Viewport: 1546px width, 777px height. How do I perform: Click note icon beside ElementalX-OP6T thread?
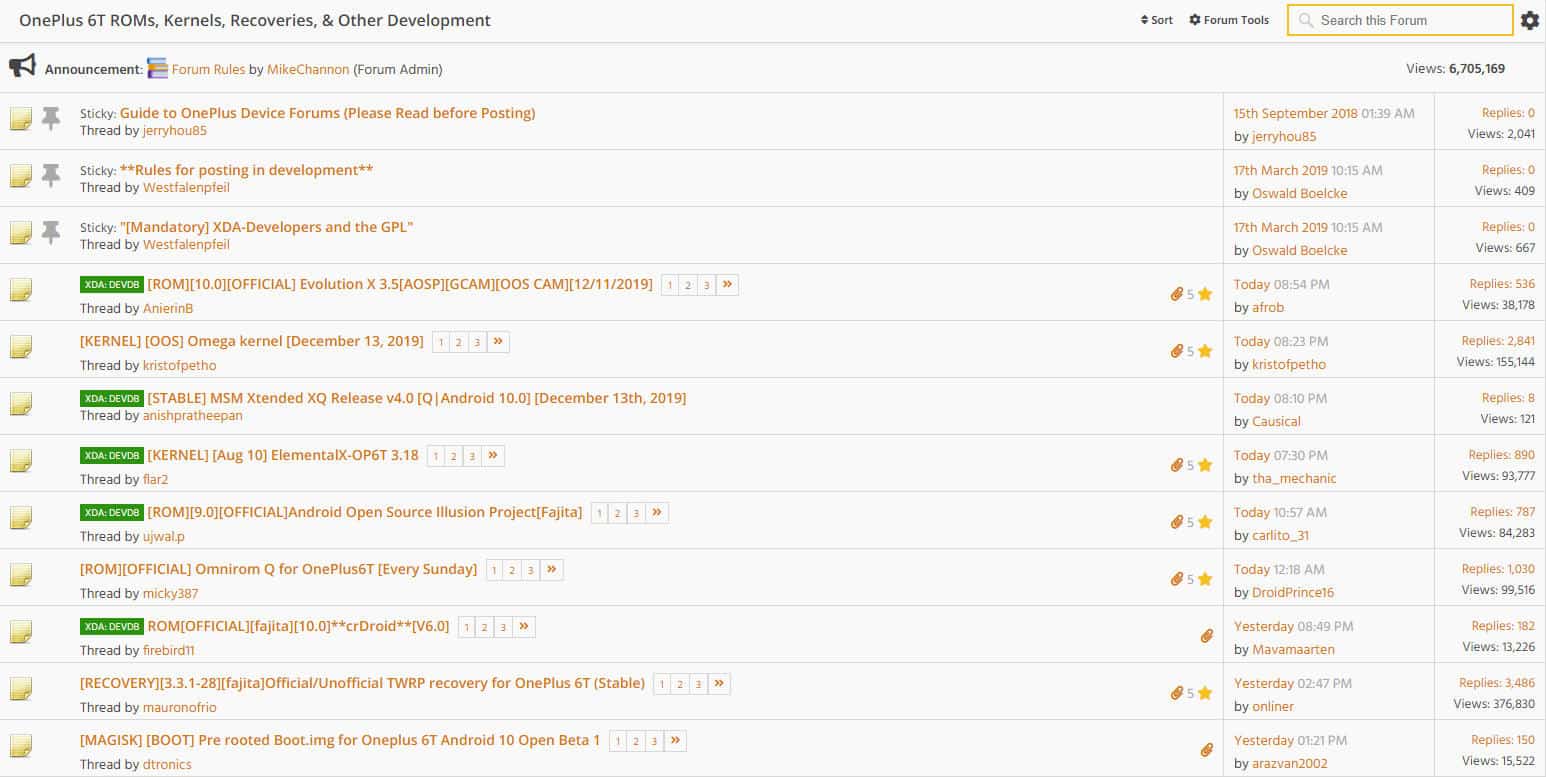(21, 461)
